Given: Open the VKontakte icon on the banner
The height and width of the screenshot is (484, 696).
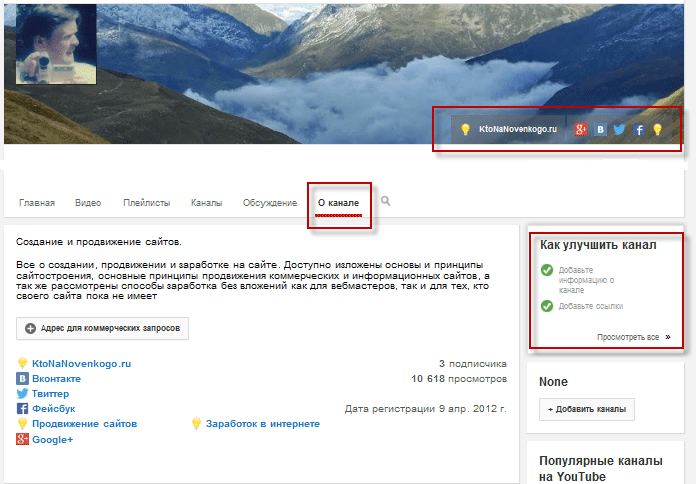Looking at the screenshot, I should point(600,129).
